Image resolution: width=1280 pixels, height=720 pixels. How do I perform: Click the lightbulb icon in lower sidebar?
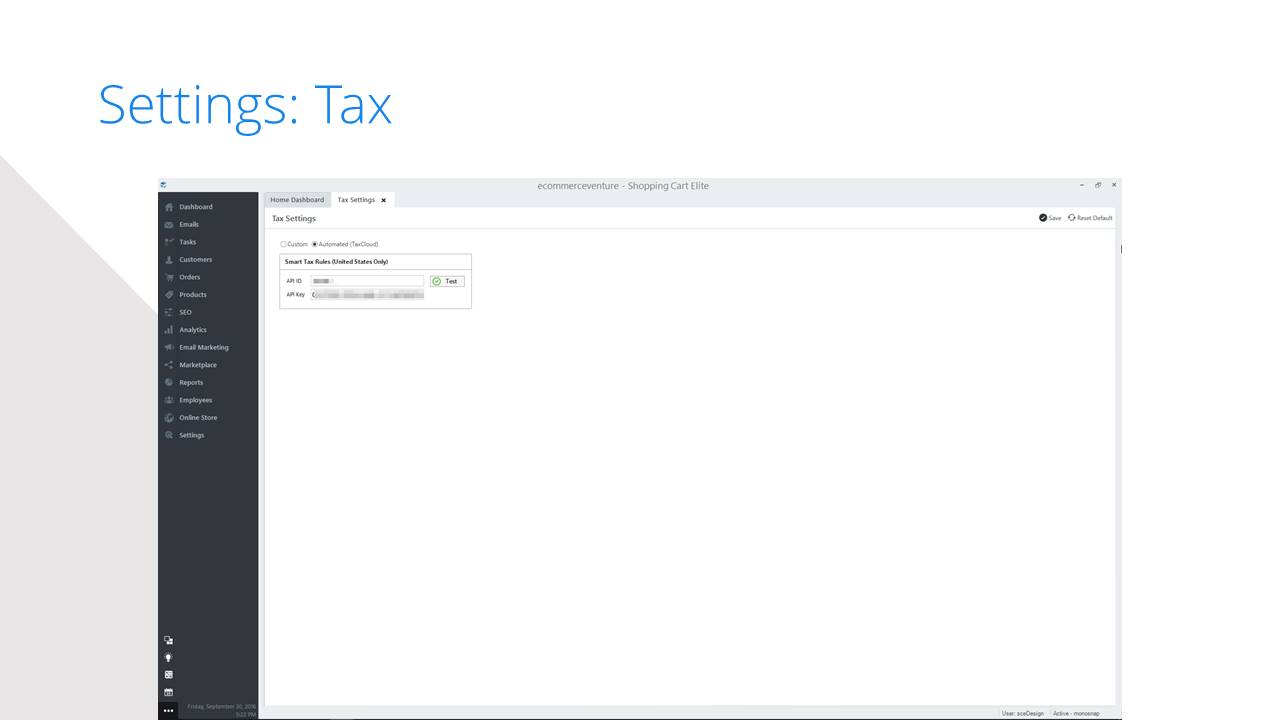click(168, 657)
